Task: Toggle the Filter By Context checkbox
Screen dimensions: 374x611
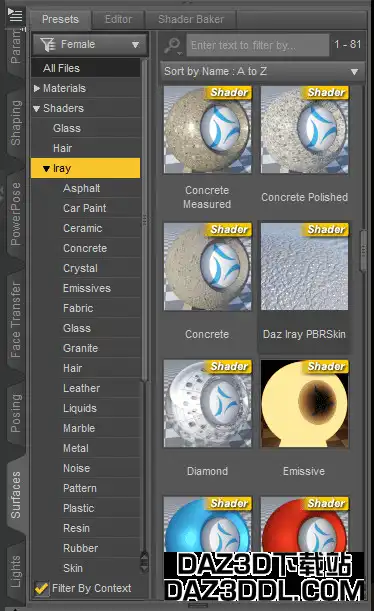Action: 41,588
